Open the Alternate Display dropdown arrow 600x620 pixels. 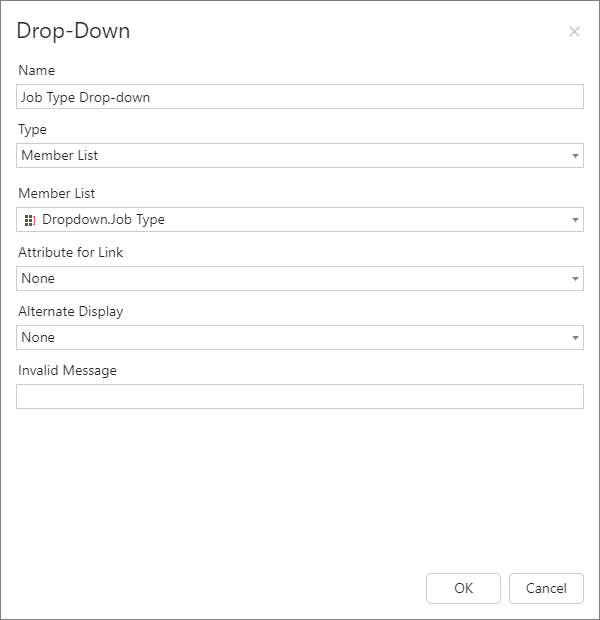pyautogui.click(x=575, y=338)
